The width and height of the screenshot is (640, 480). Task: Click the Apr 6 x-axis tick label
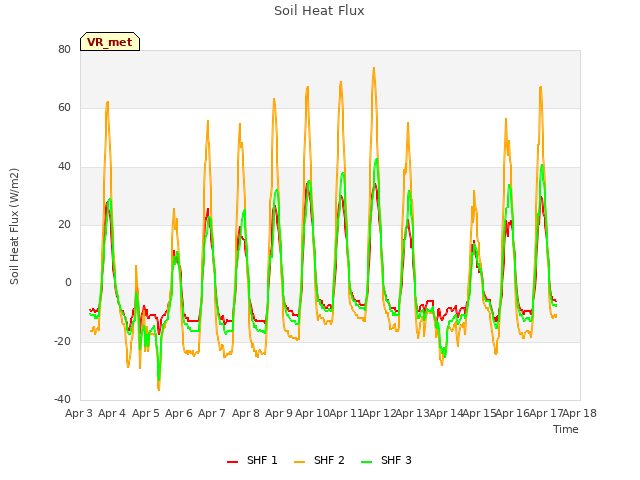(x=179, y=413)
